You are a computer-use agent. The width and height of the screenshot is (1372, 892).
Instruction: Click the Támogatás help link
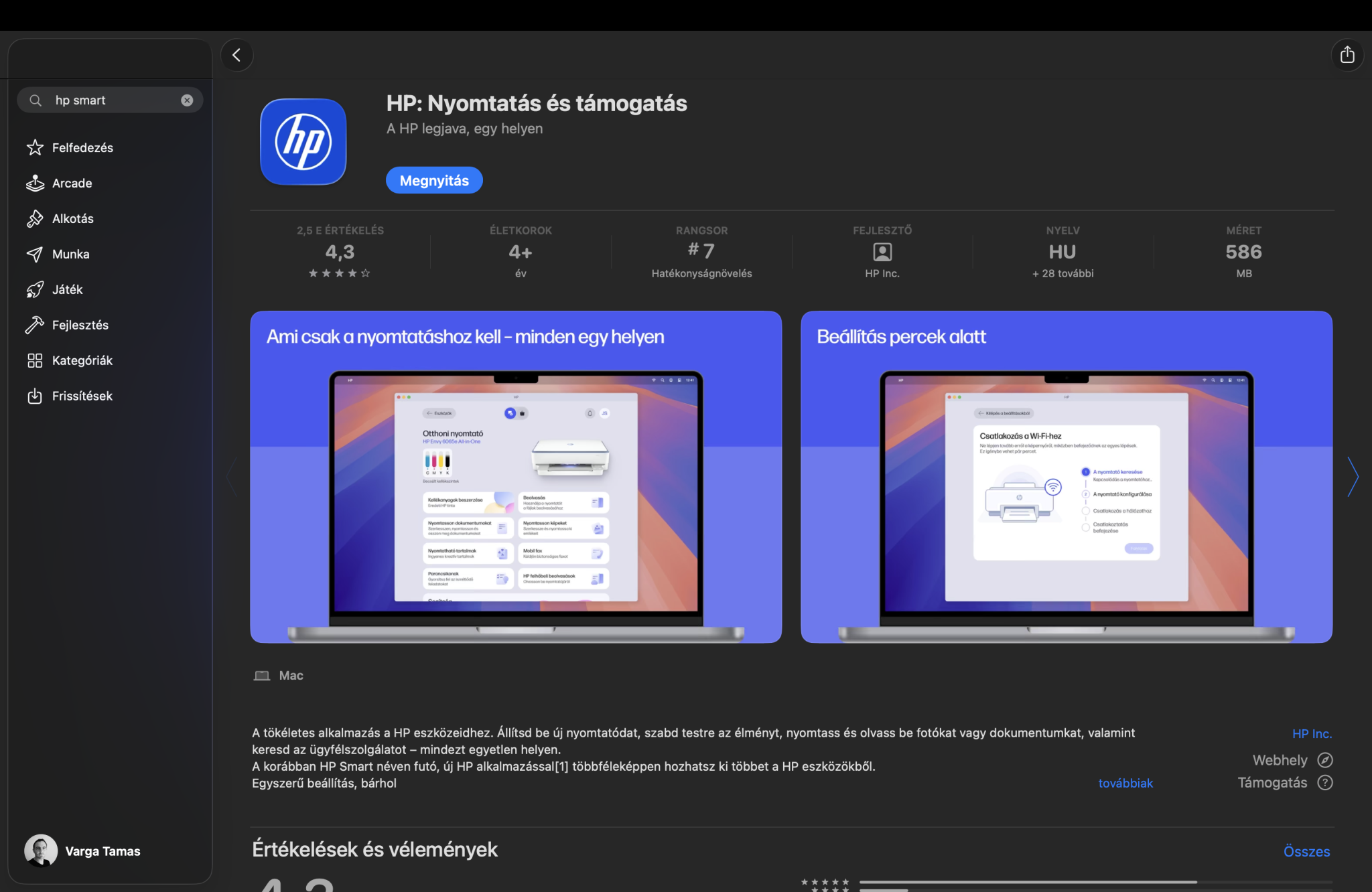1324,782
